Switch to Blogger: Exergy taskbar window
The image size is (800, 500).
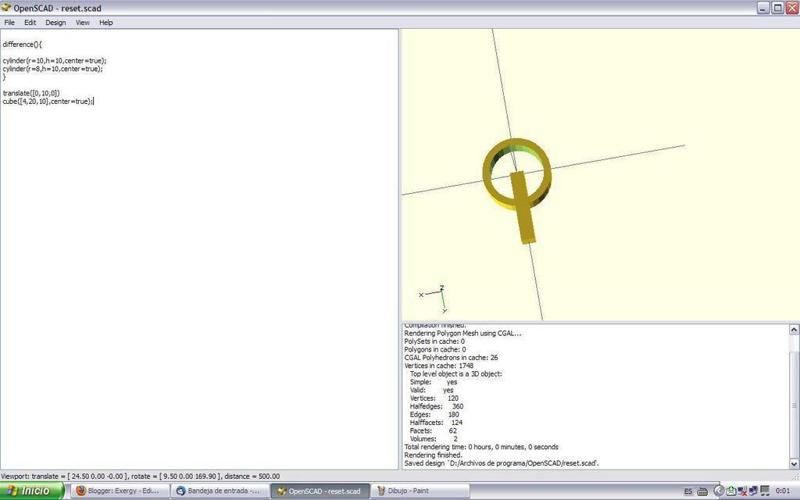[x=119, y=491]
